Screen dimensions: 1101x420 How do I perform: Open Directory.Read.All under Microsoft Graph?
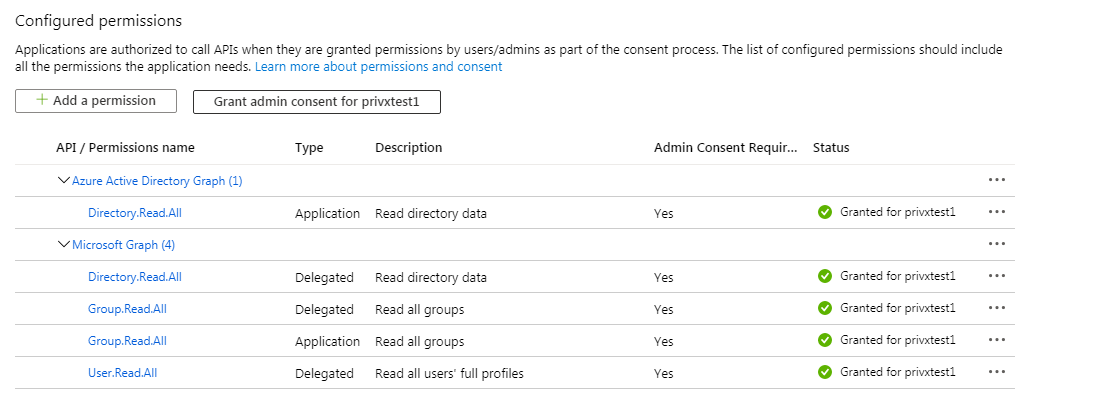click(x=135, y=277)
